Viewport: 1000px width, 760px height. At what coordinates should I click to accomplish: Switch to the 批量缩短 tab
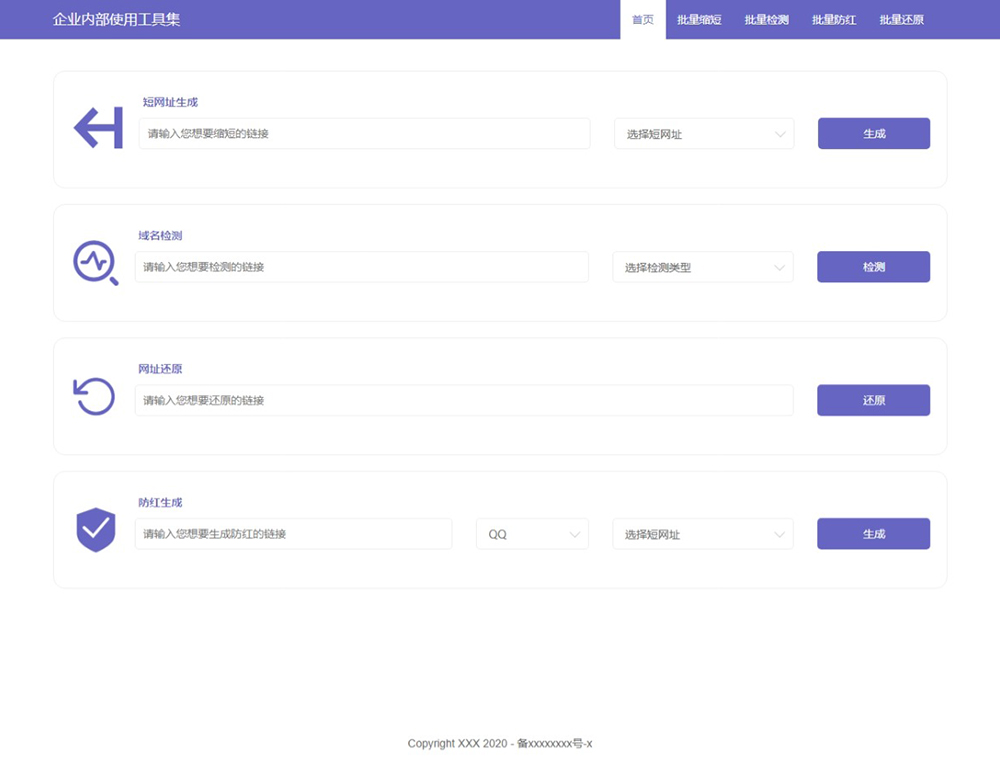click(702, 20)
